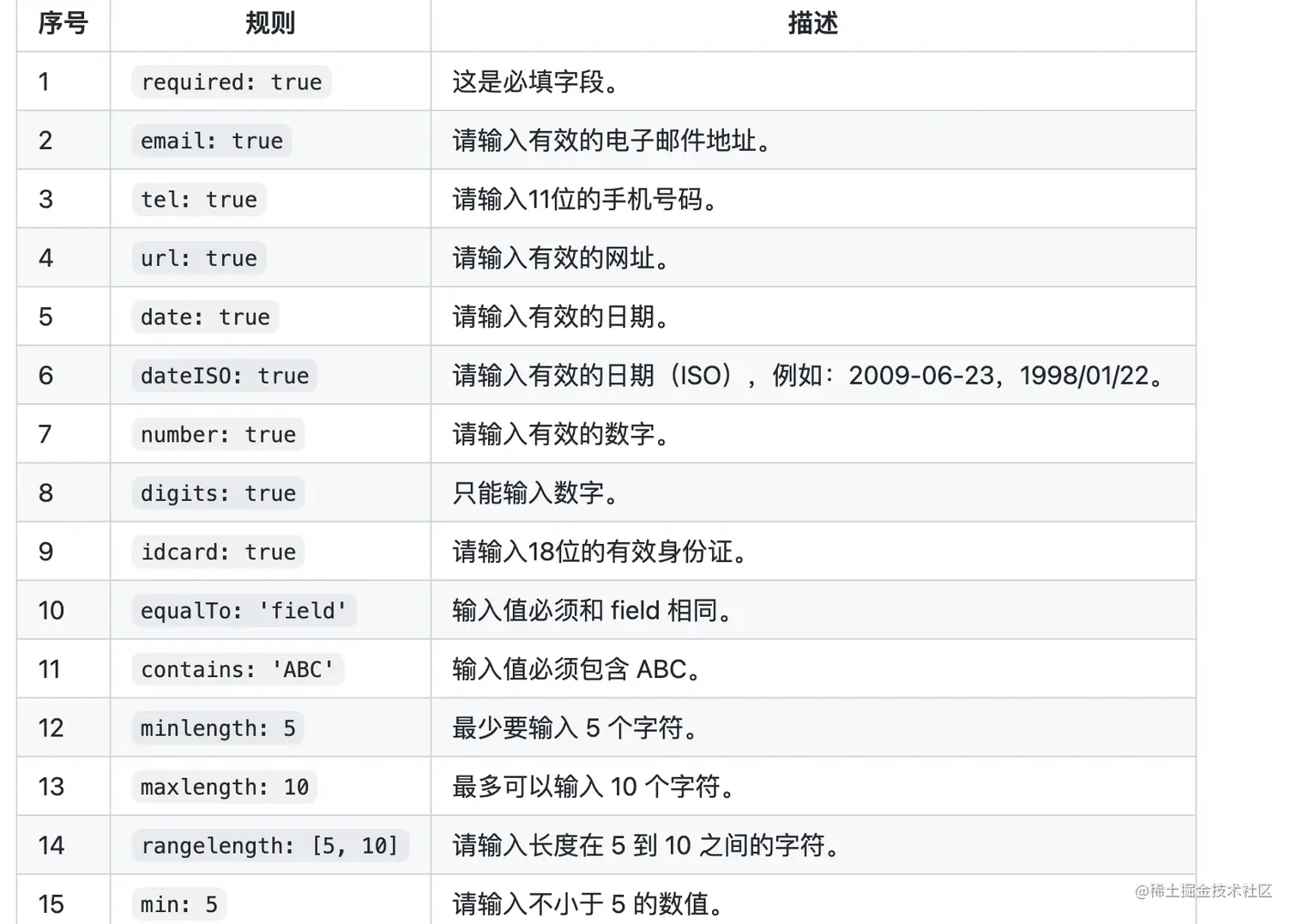1297x924 pixels.
Task: Click row number 9 cell
Action: click(63, 553)
